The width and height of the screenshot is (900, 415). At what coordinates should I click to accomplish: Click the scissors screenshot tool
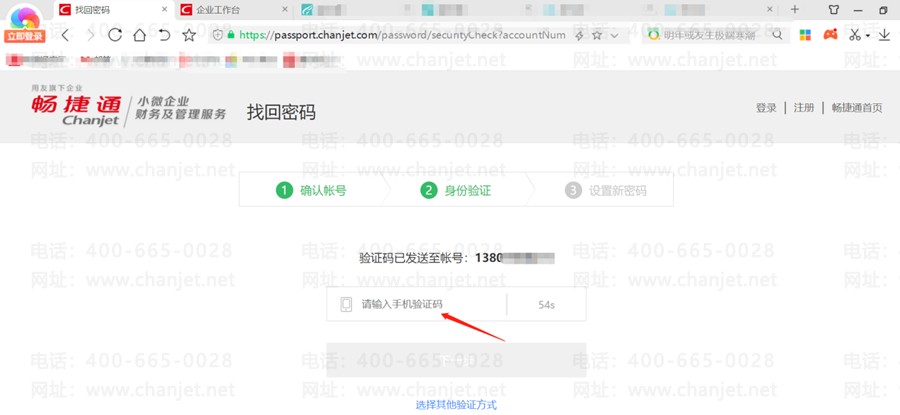(855, 35)
